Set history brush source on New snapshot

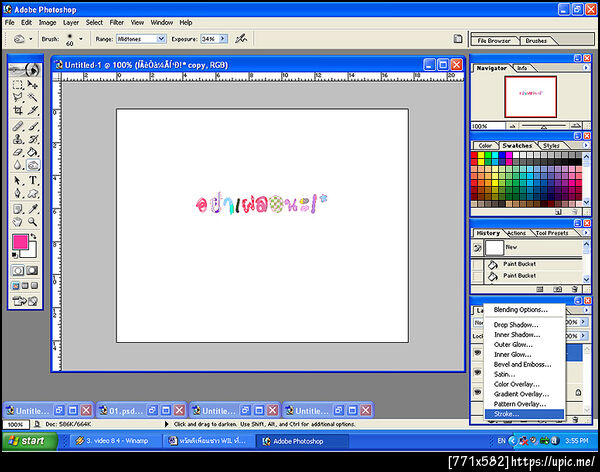(x=477, y=248)
